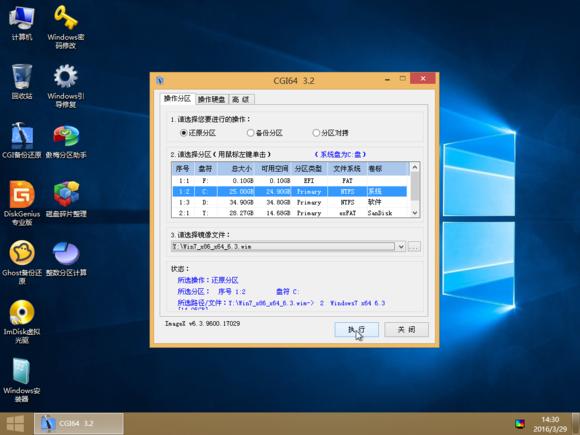Maximize the CGI64 window

(402, 78)
